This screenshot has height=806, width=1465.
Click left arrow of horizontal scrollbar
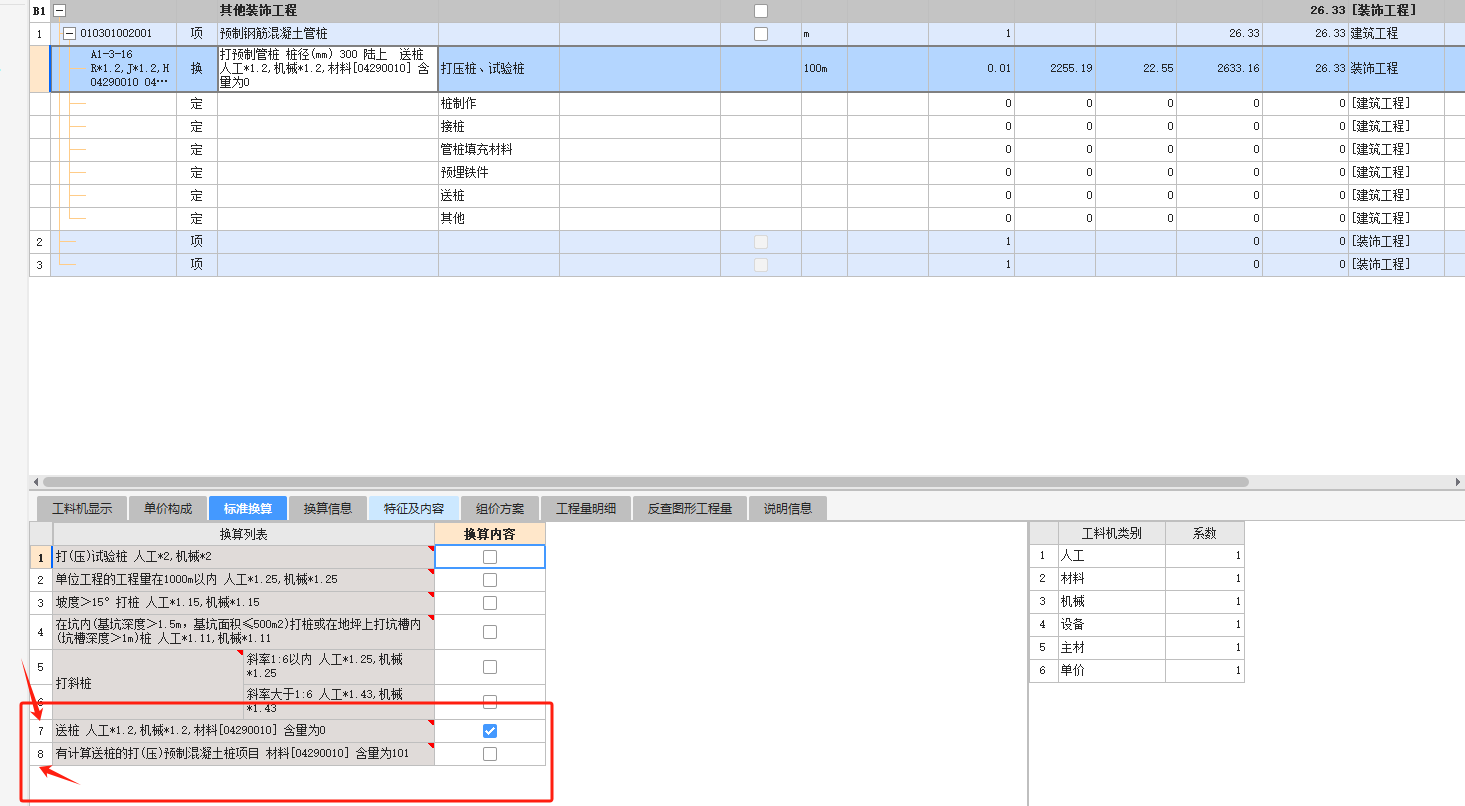(x=35, y=482)
